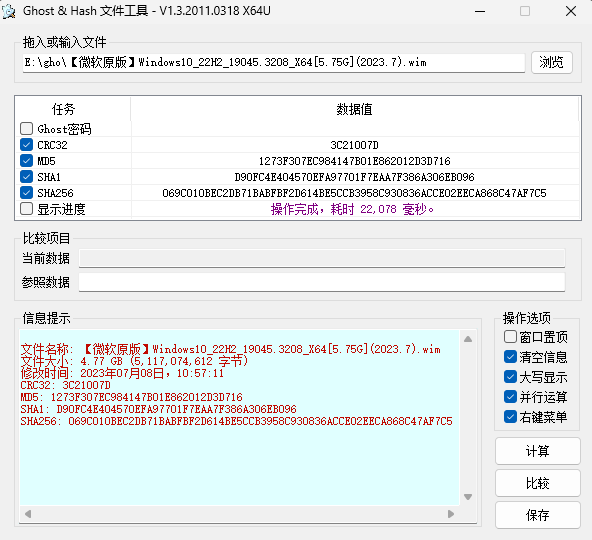Enable the Ghost密码 checkbox
Image resolution: width=592 pixels, height=540 pixels.
tap(26, 128)
